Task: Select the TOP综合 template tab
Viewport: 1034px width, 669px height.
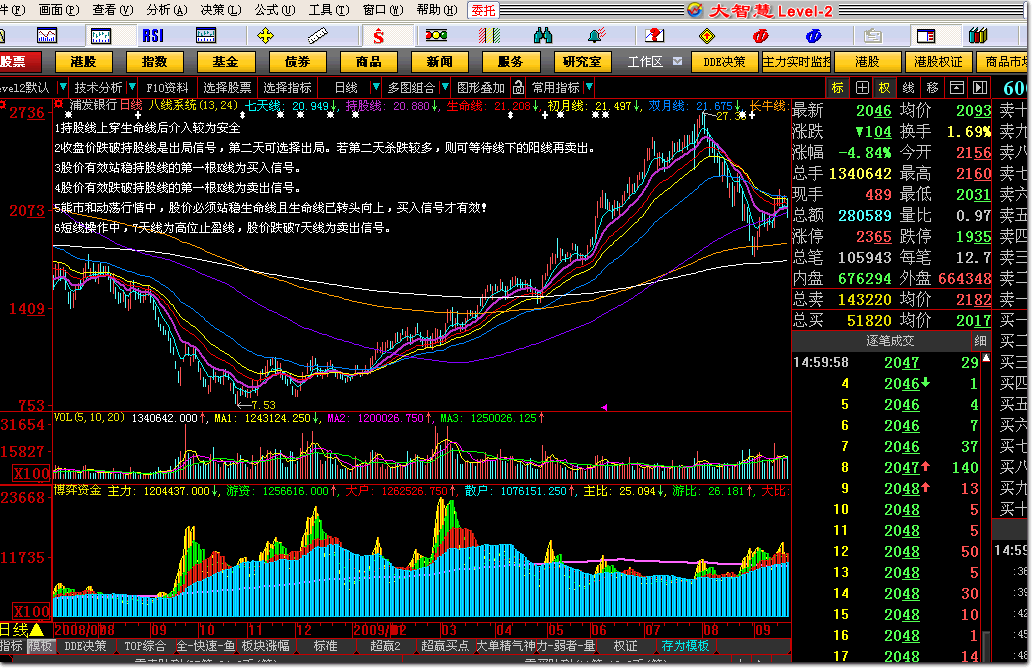Action: coord(145,646)
